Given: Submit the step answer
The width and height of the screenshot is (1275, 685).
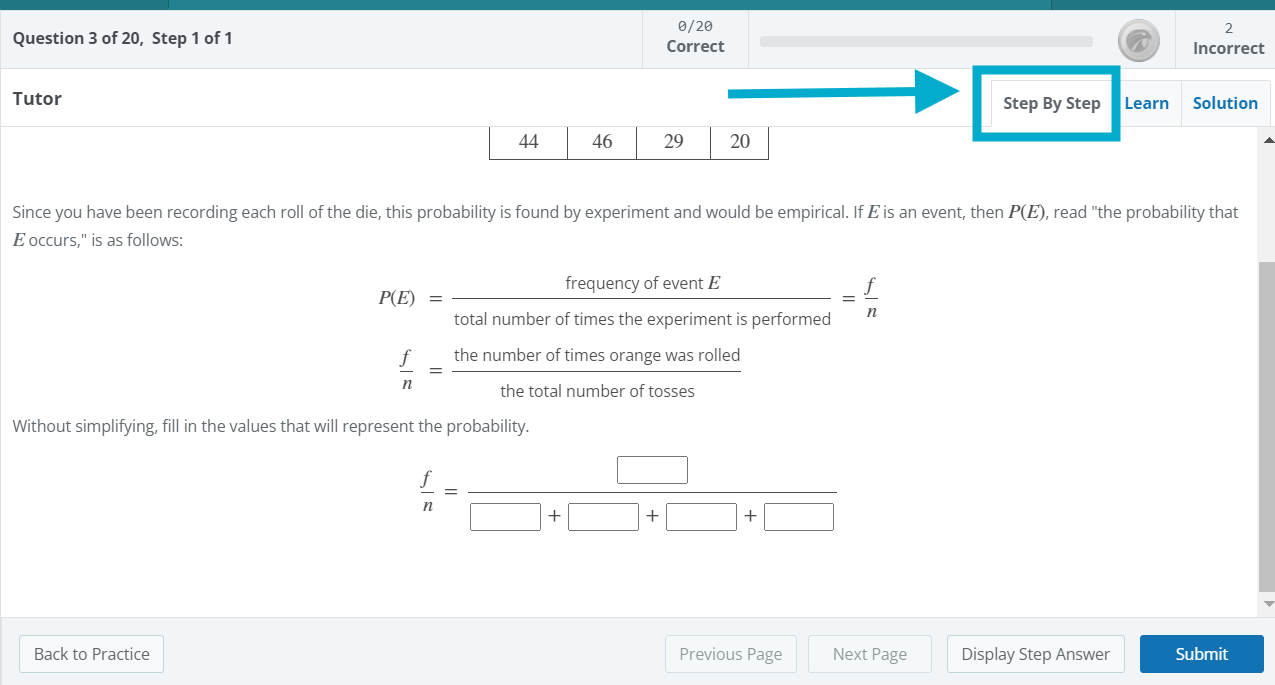Looking at the screenshot, I should (1201, 654).
